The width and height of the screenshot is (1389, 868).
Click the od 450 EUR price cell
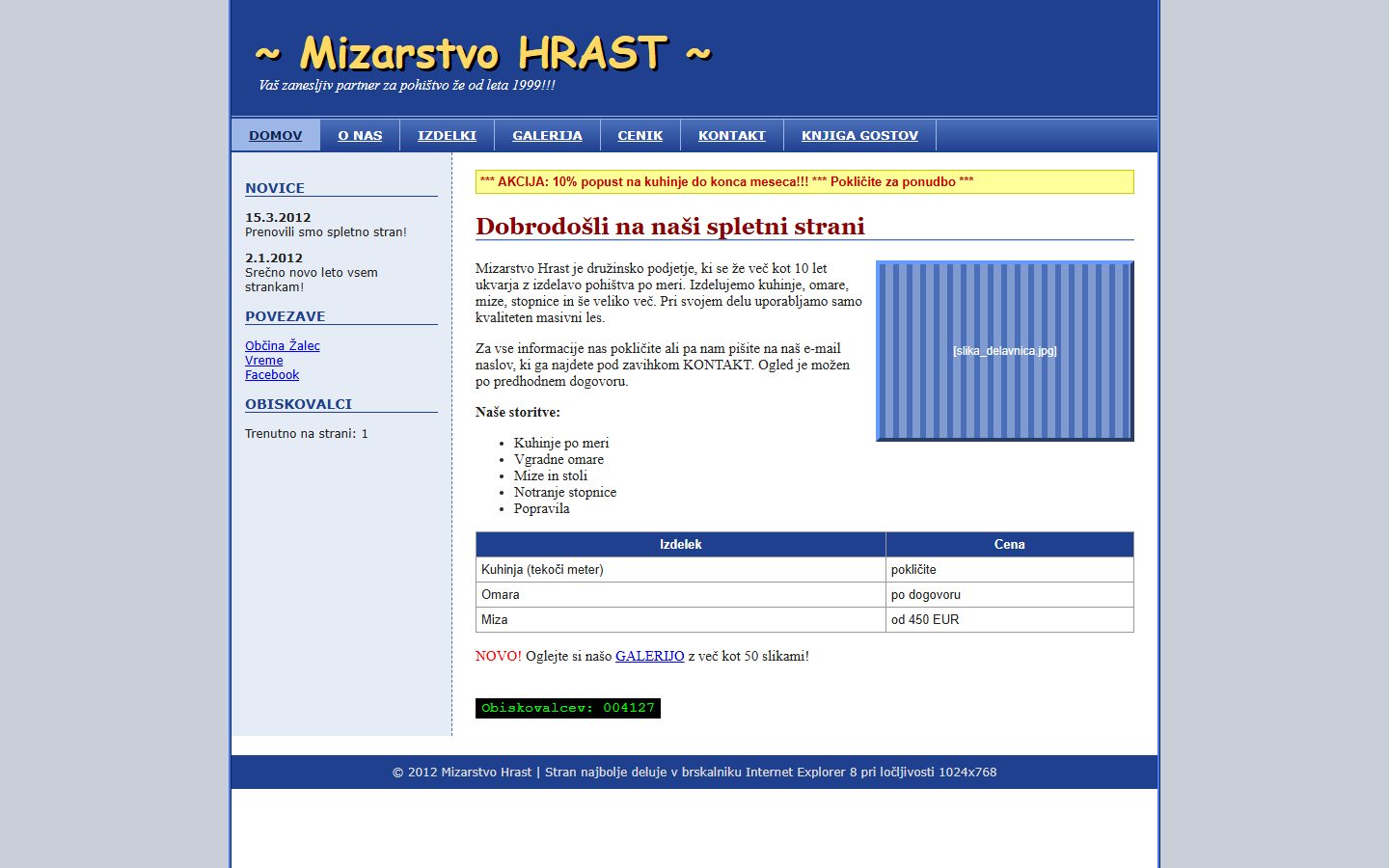tap(1010, 619)
